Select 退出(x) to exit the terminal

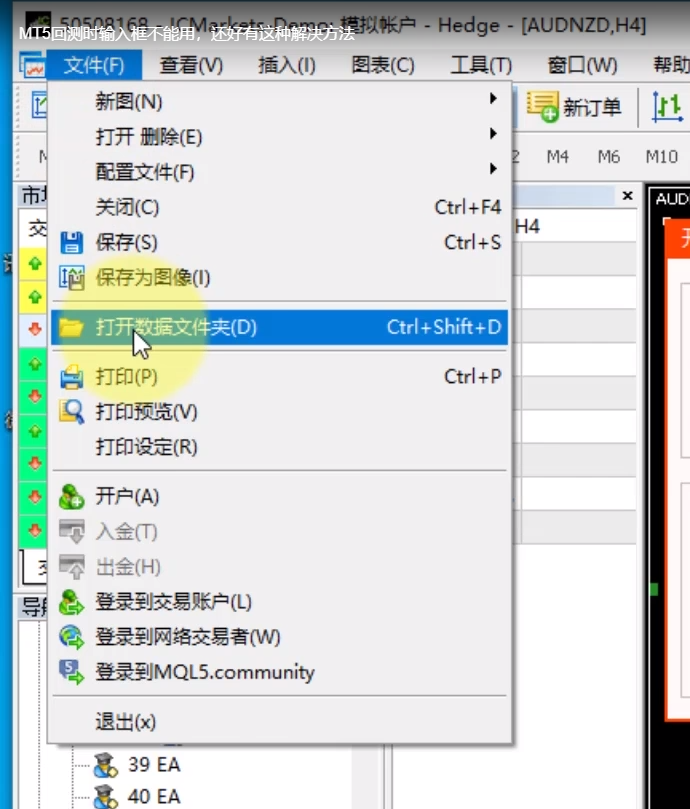[279, 721]
